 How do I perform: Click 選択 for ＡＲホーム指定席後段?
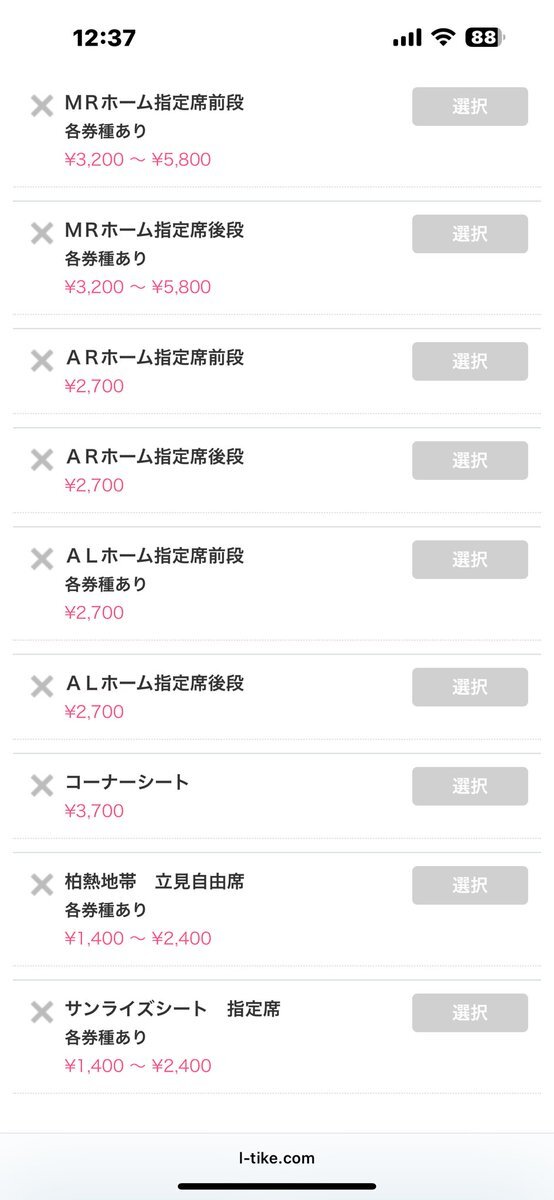point(470,460)
